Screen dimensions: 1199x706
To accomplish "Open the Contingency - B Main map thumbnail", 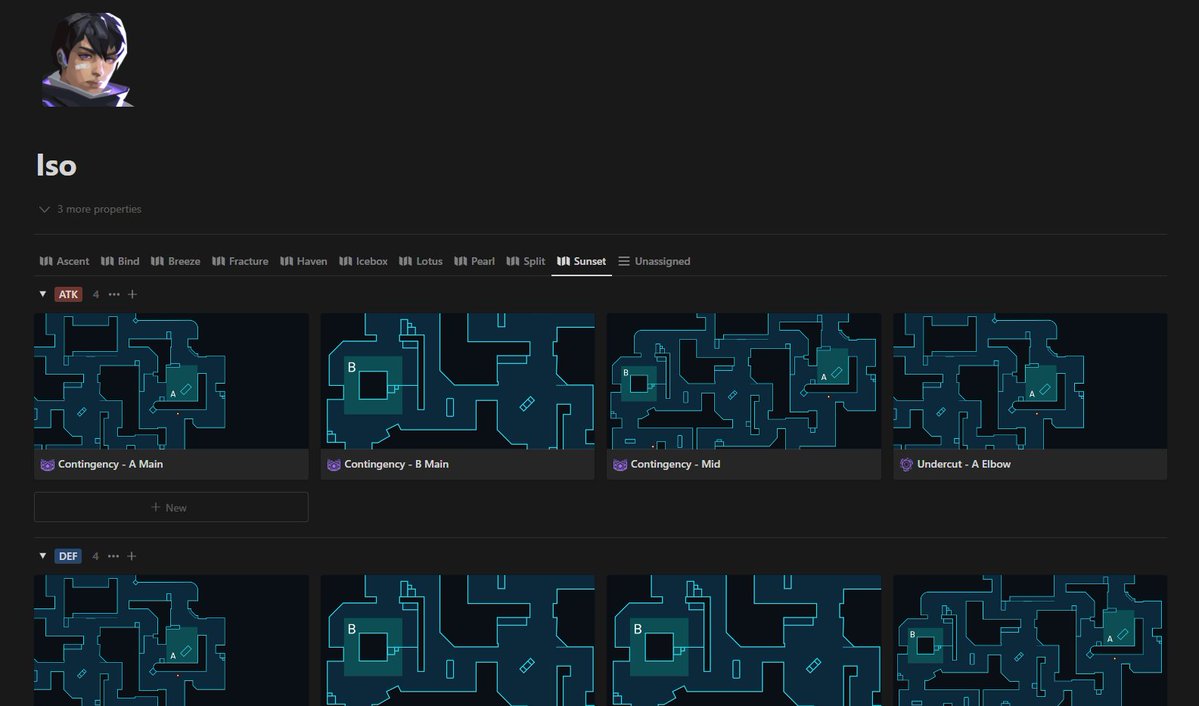I will click(x=457, y=381).
